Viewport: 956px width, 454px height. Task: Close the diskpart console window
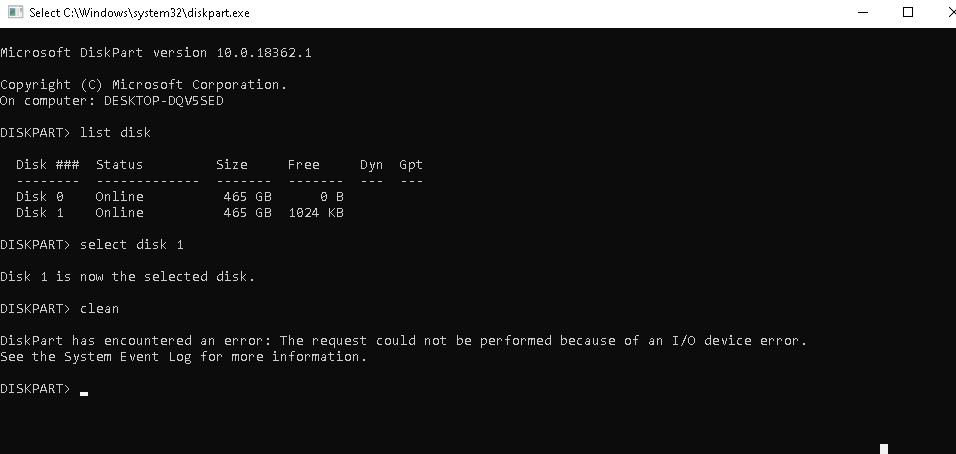click(949, 12)
